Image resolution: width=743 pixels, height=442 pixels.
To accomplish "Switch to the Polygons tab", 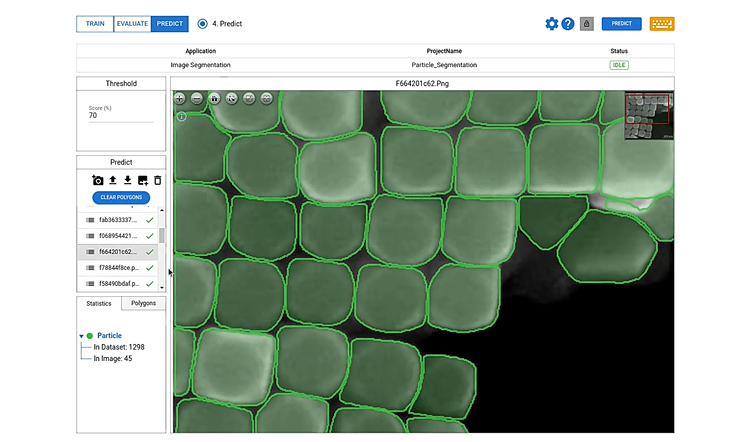I will 143,303.
